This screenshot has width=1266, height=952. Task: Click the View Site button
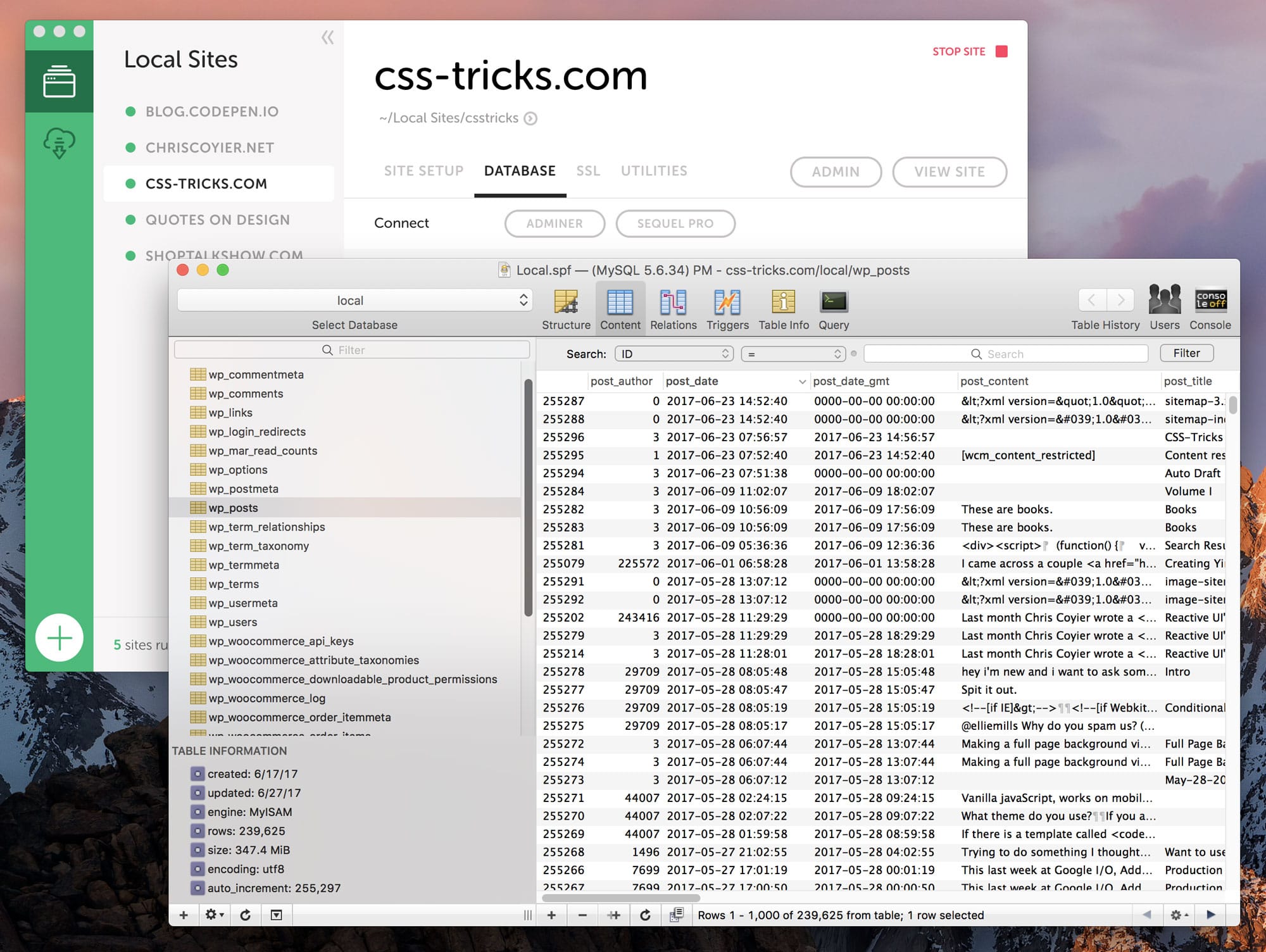point(949,172)
